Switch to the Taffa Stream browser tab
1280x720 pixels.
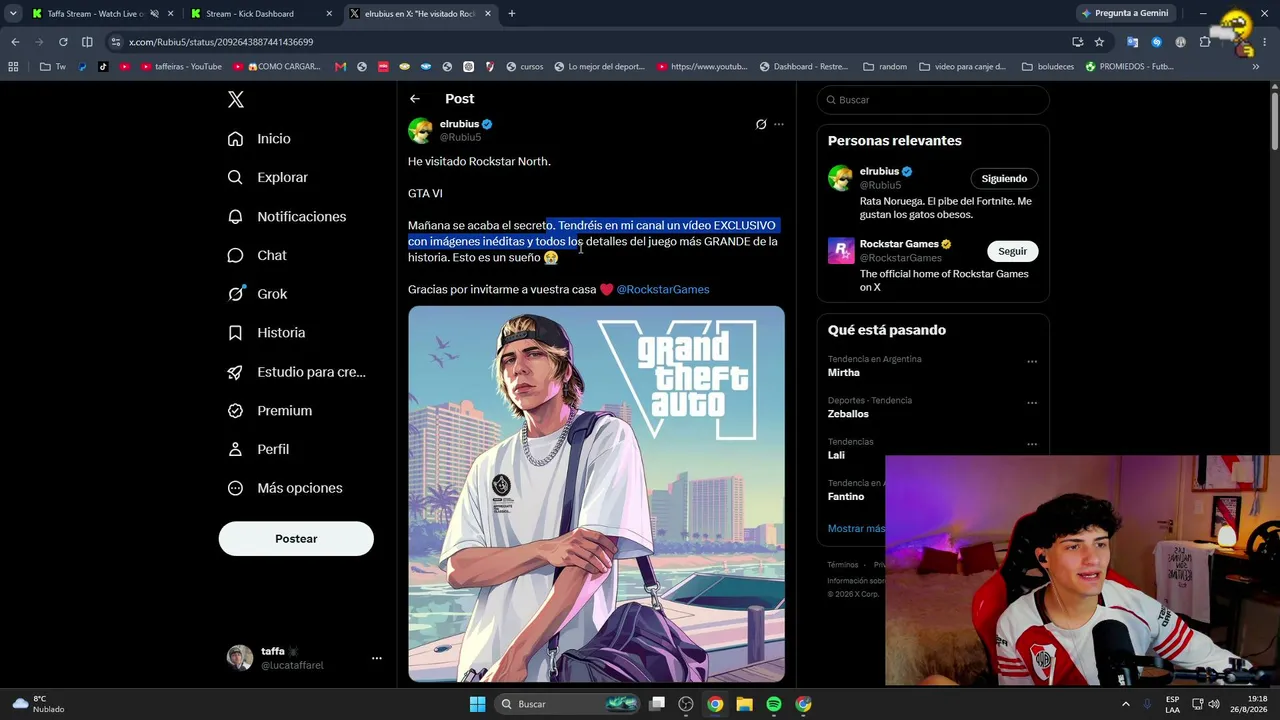[x=101, y=14]
